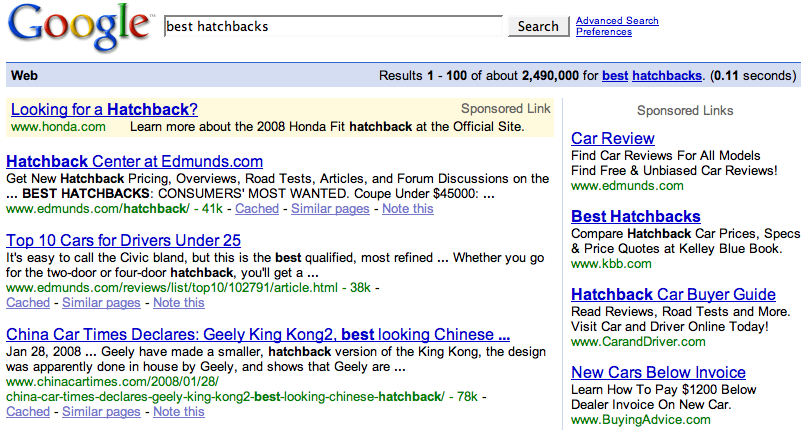This screenshot has height=430, width=803.
Task: Open Cached link for Top 10 Cars result
Action: 28,303
